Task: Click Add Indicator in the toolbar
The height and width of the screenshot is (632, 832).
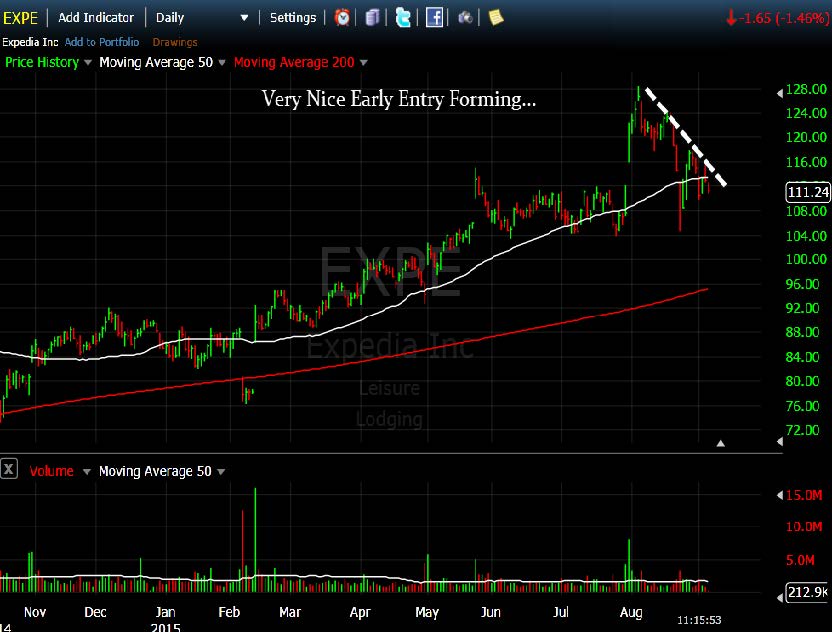Action: 96,18
